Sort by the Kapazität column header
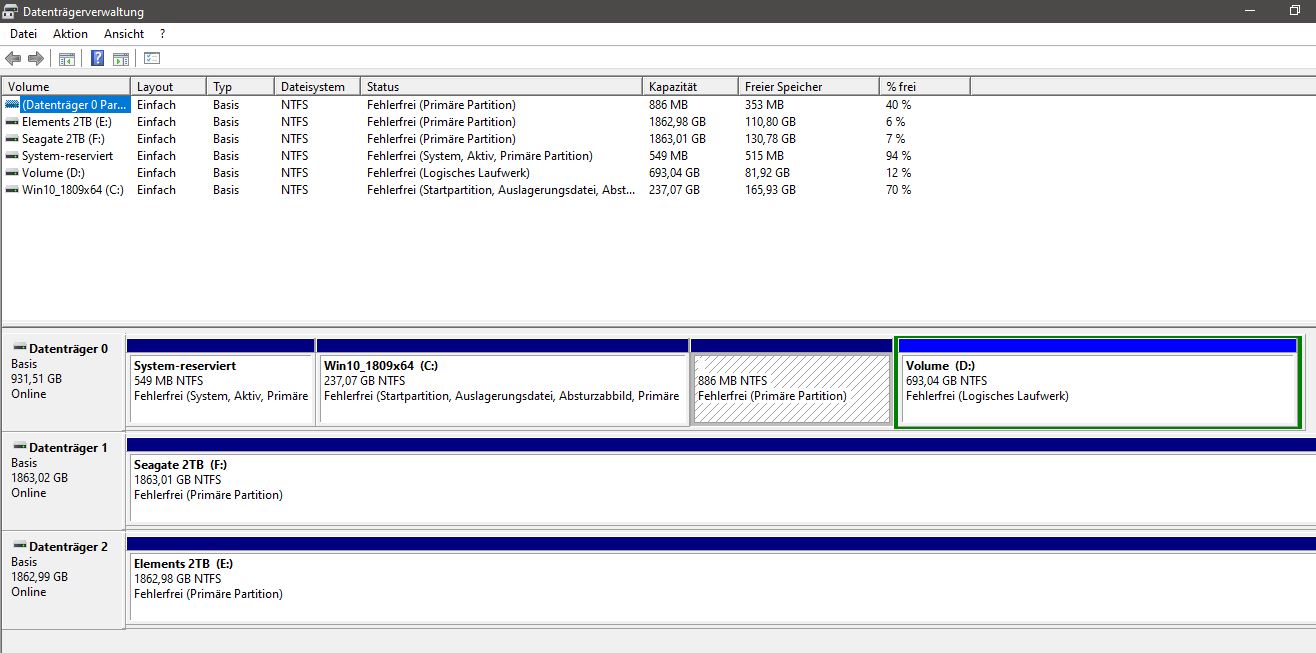The height and width of the screenshot is (653, 1316). click(x=690, y=87)
